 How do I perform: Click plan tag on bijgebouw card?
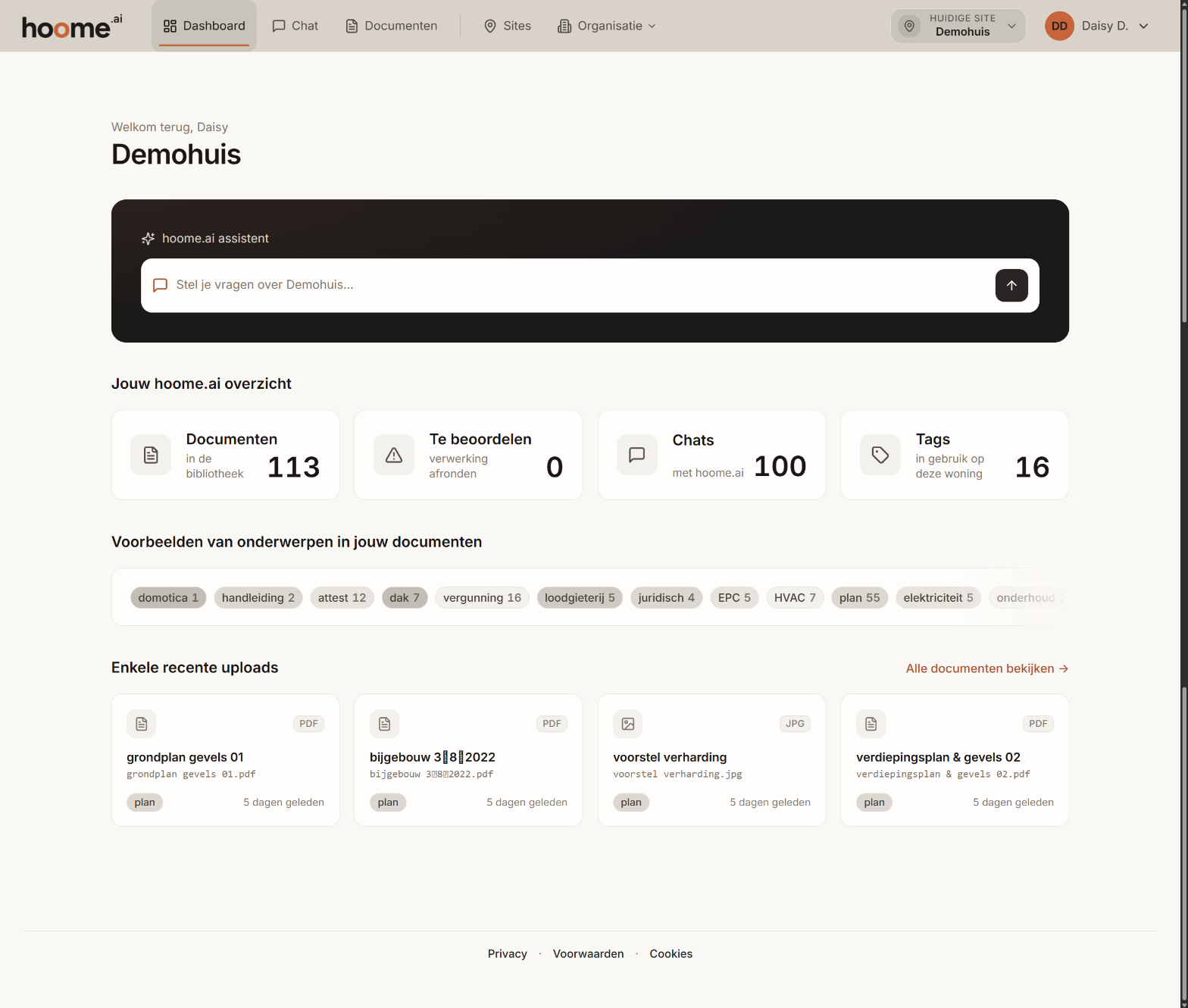[x=388, y=803]
